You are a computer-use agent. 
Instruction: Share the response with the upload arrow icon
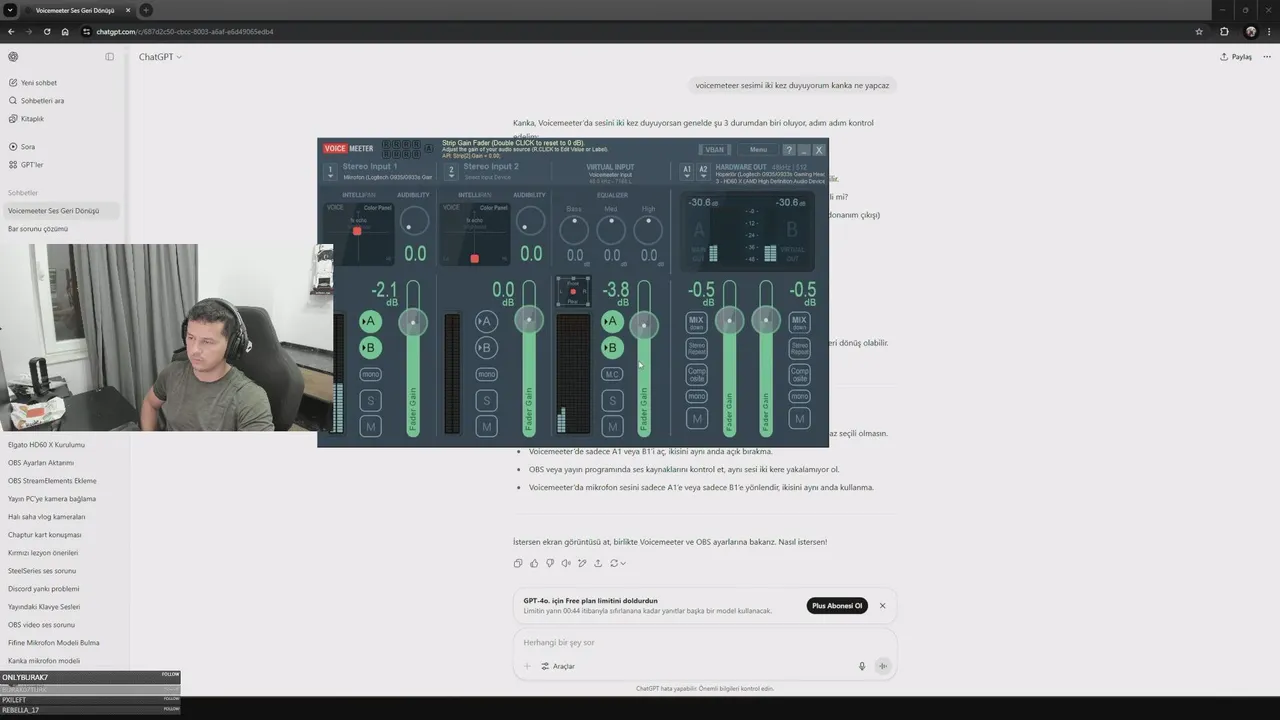pos(598,563)
